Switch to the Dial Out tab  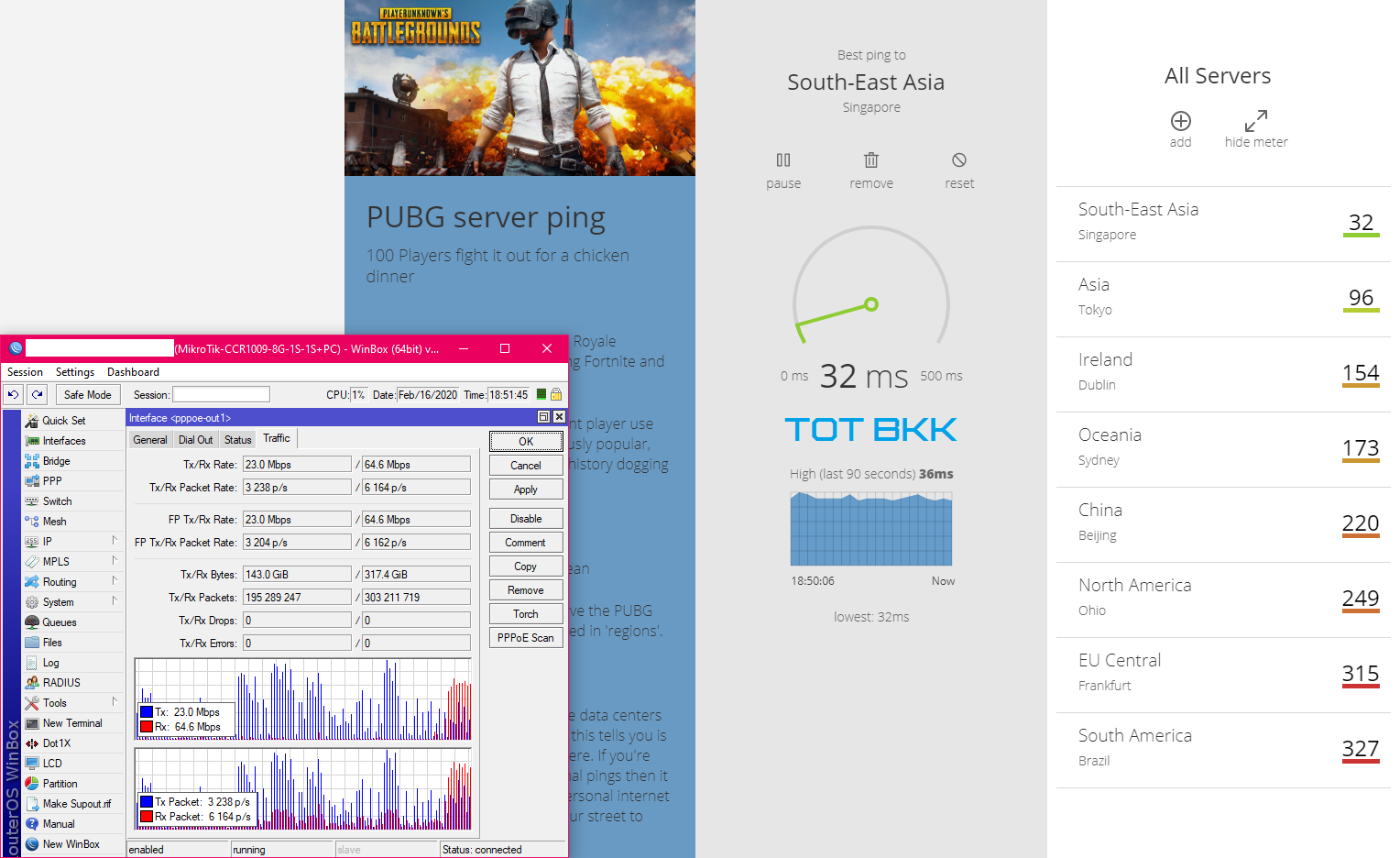195,440
